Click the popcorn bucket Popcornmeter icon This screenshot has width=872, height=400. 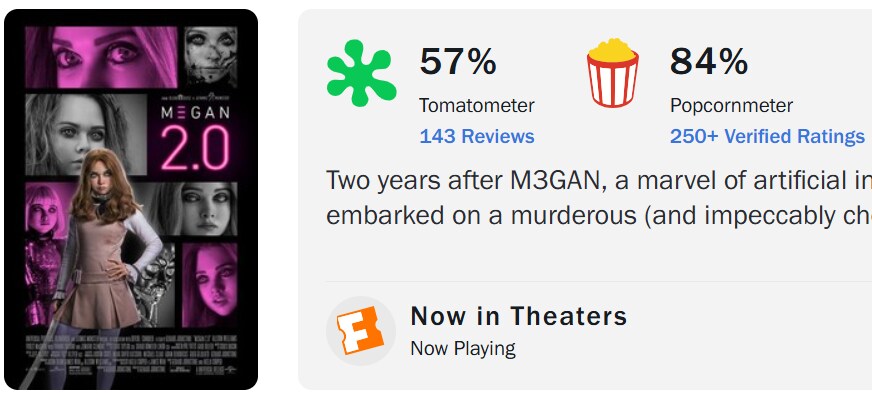pyautogui.click(x=612, y=73)
